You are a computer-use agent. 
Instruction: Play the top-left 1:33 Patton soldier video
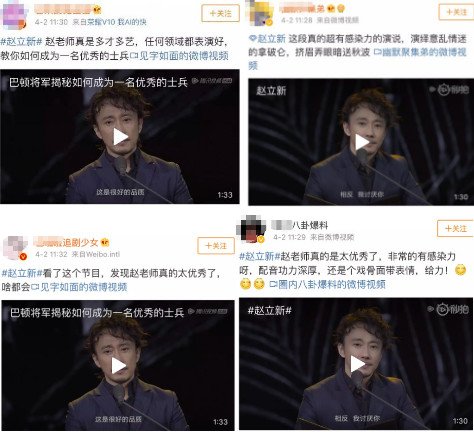coord(120,137)
